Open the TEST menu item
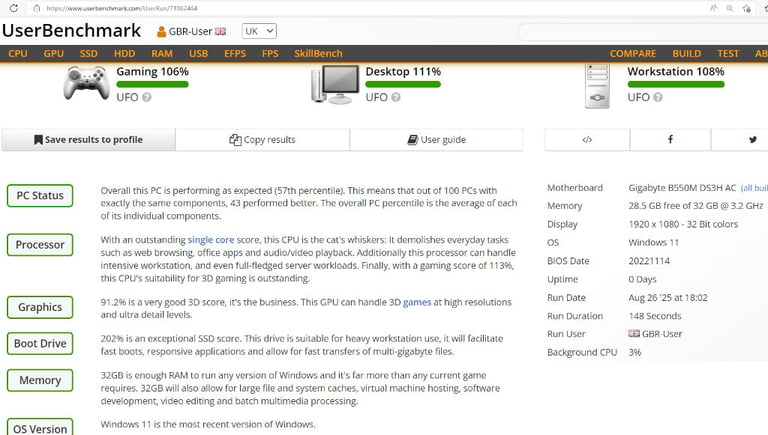This screenshot has width=768, height=435. 728,53
